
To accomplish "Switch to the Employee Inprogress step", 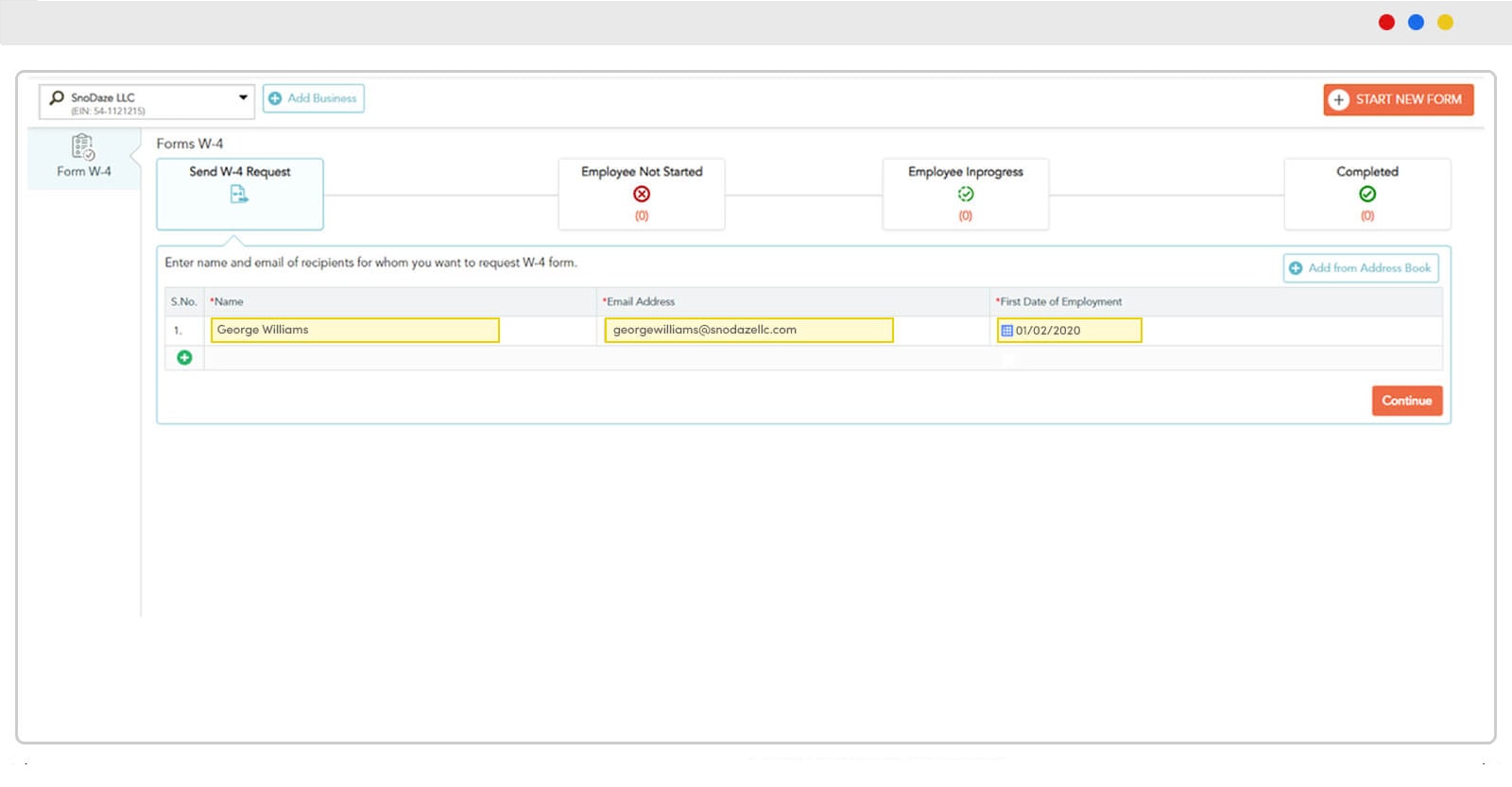I will tap(965, 173).
